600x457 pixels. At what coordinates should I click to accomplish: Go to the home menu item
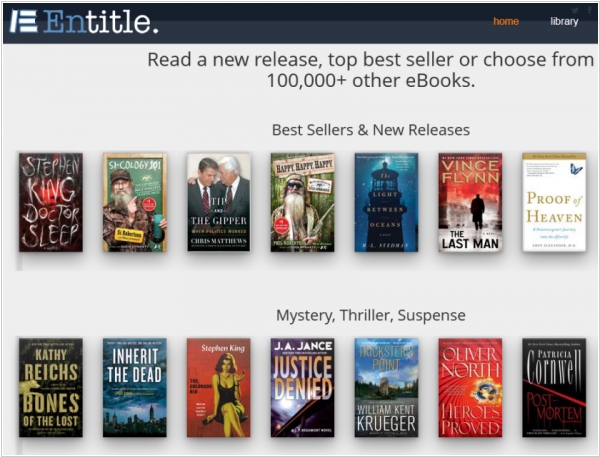tap(506, 21)
